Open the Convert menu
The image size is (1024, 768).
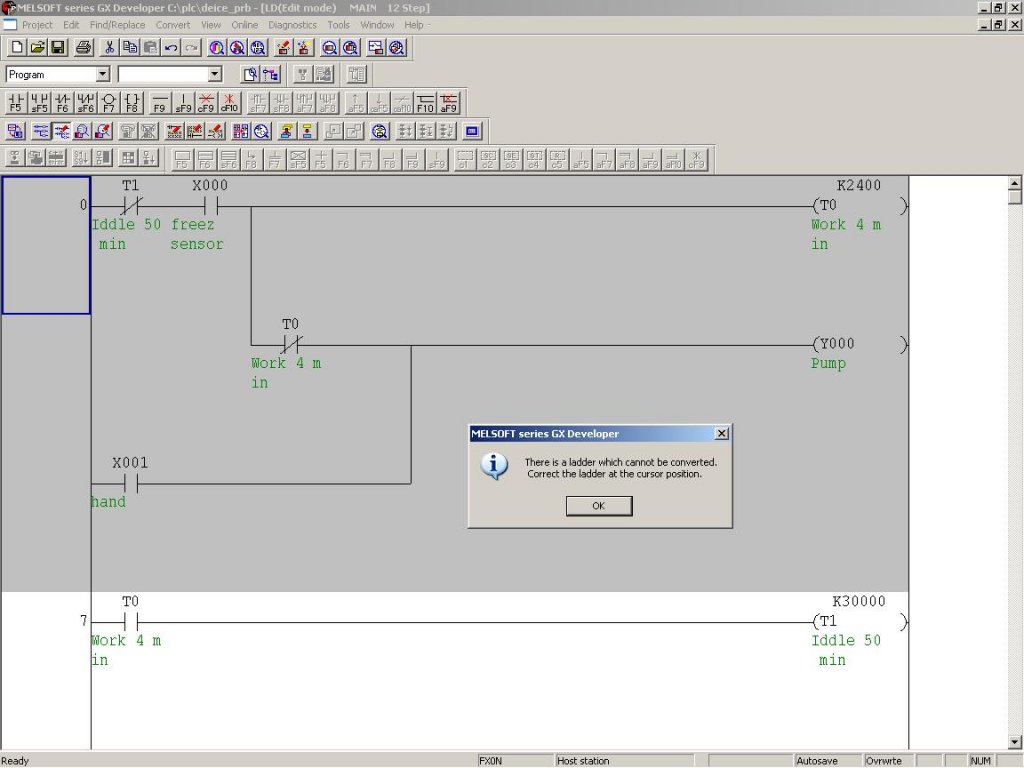click(173, 25)
